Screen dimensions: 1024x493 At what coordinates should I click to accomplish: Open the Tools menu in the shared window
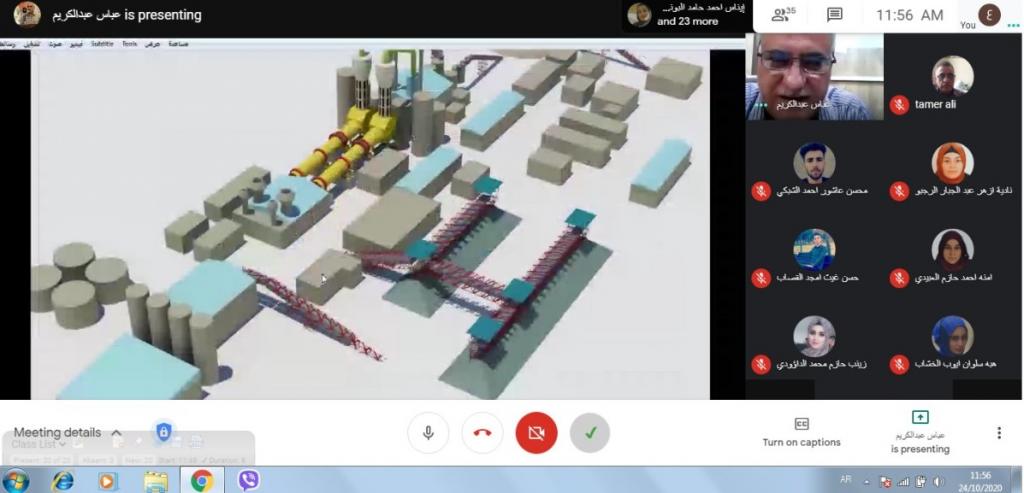point(129,44)
